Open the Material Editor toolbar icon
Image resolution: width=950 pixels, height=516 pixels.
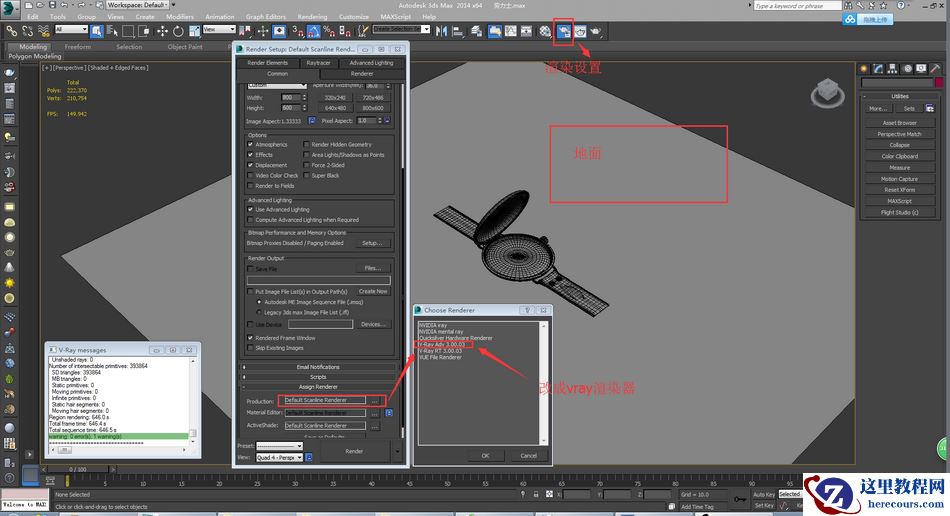(545, 31)
